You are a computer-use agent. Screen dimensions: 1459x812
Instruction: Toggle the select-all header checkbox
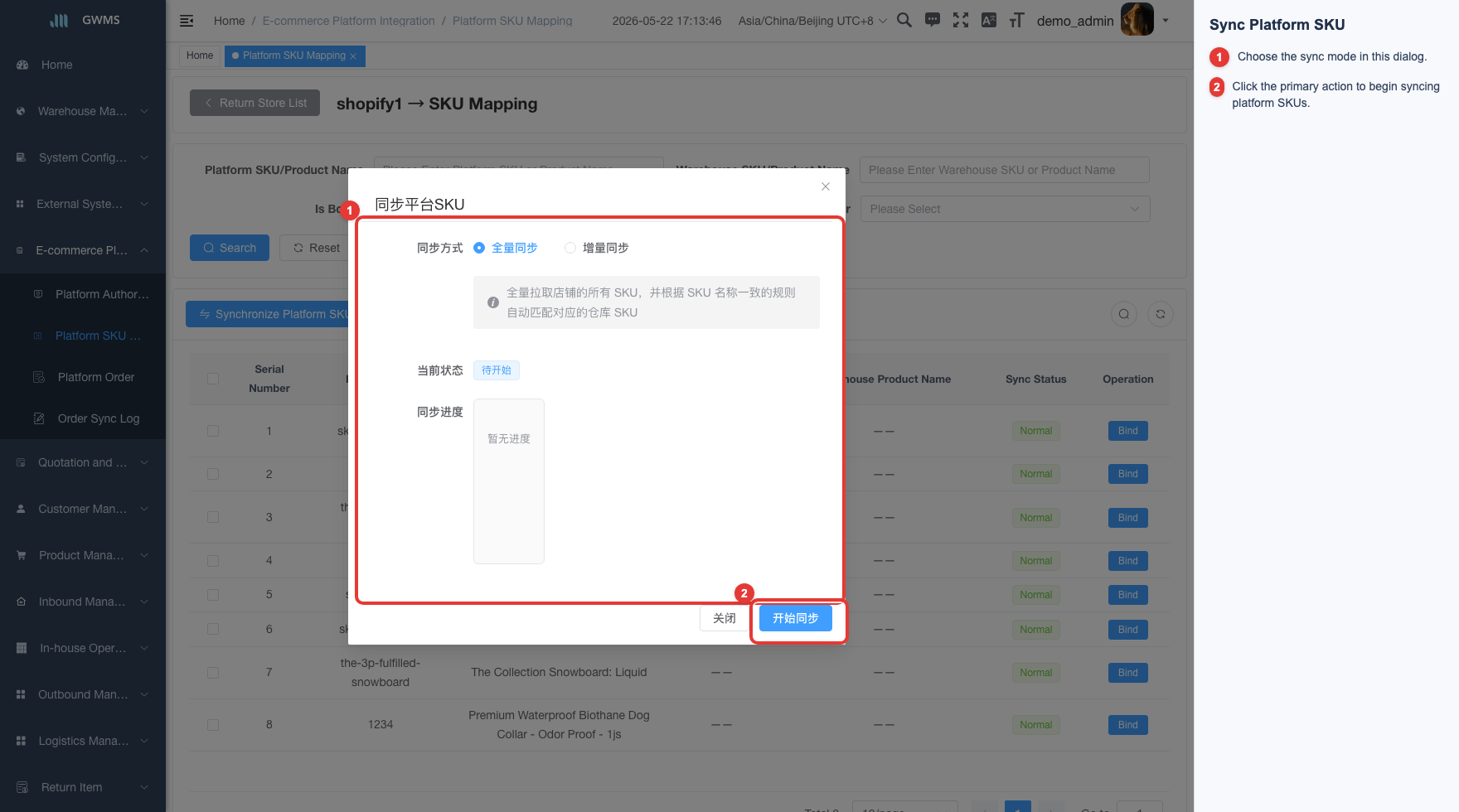pyautogui.click(x=213, y=379)
